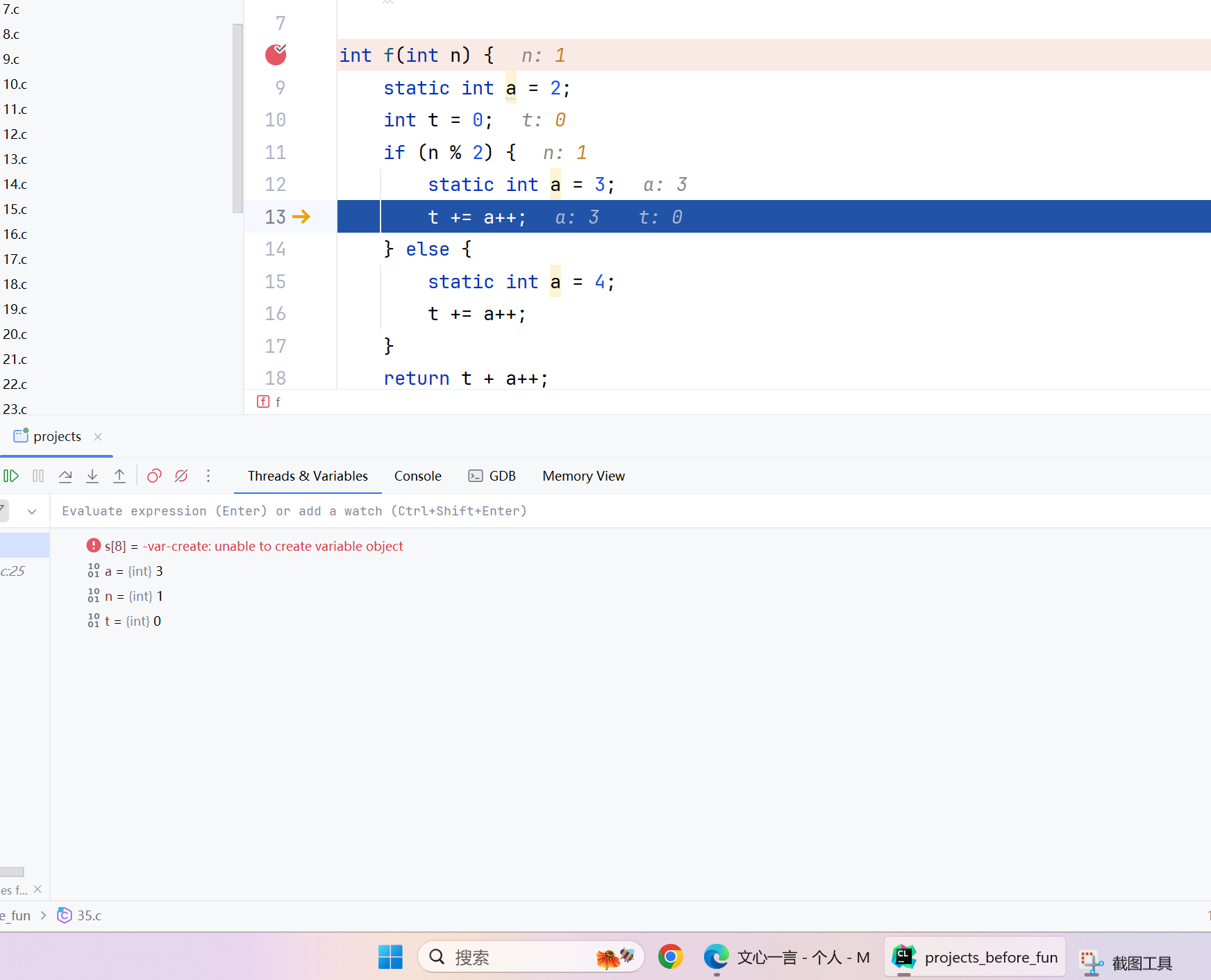Click the inline hint 'a: 3' on line 12
This screenshot has height=980, width=1211.
[x=665, y=184]
